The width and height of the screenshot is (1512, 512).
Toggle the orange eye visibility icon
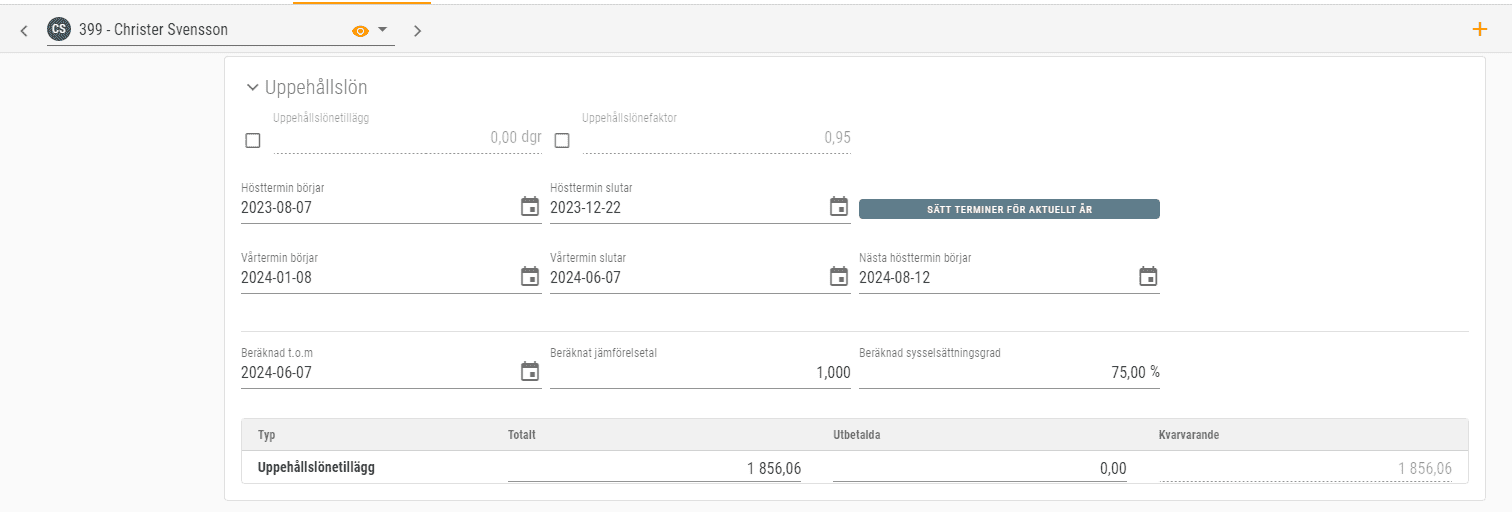[360, 31]
